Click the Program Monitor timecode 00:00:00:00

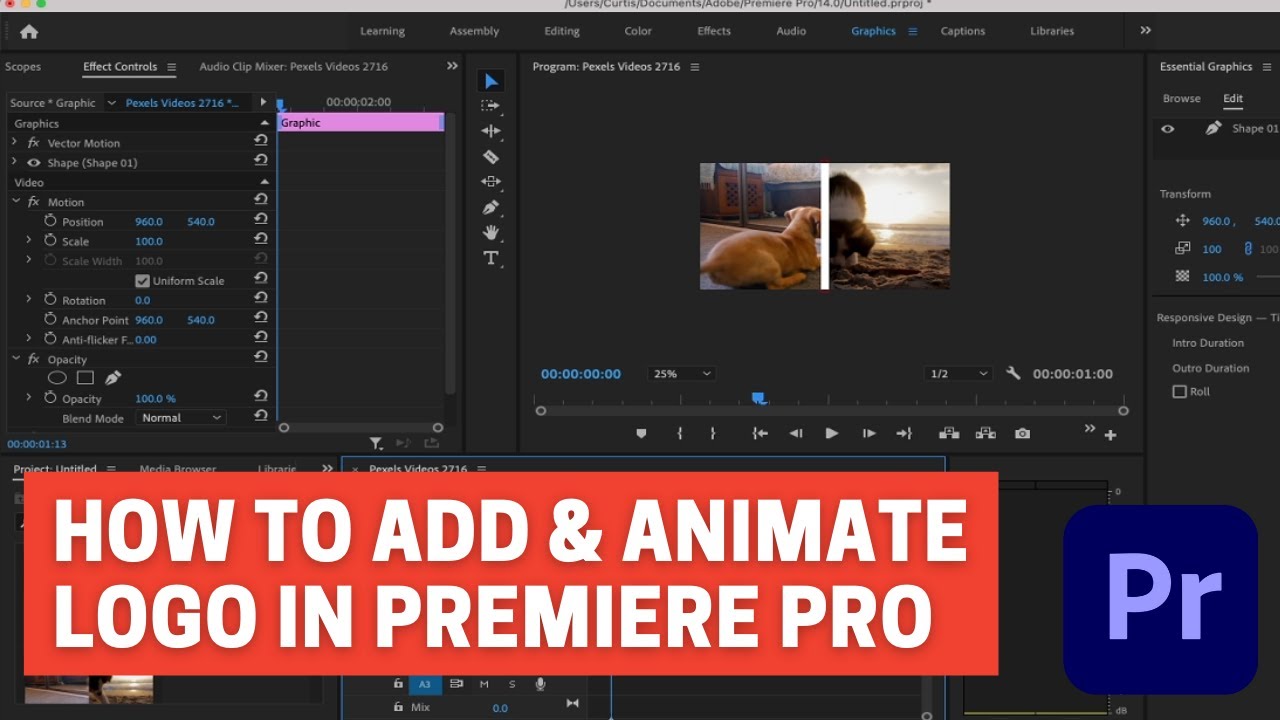(581, 373)
